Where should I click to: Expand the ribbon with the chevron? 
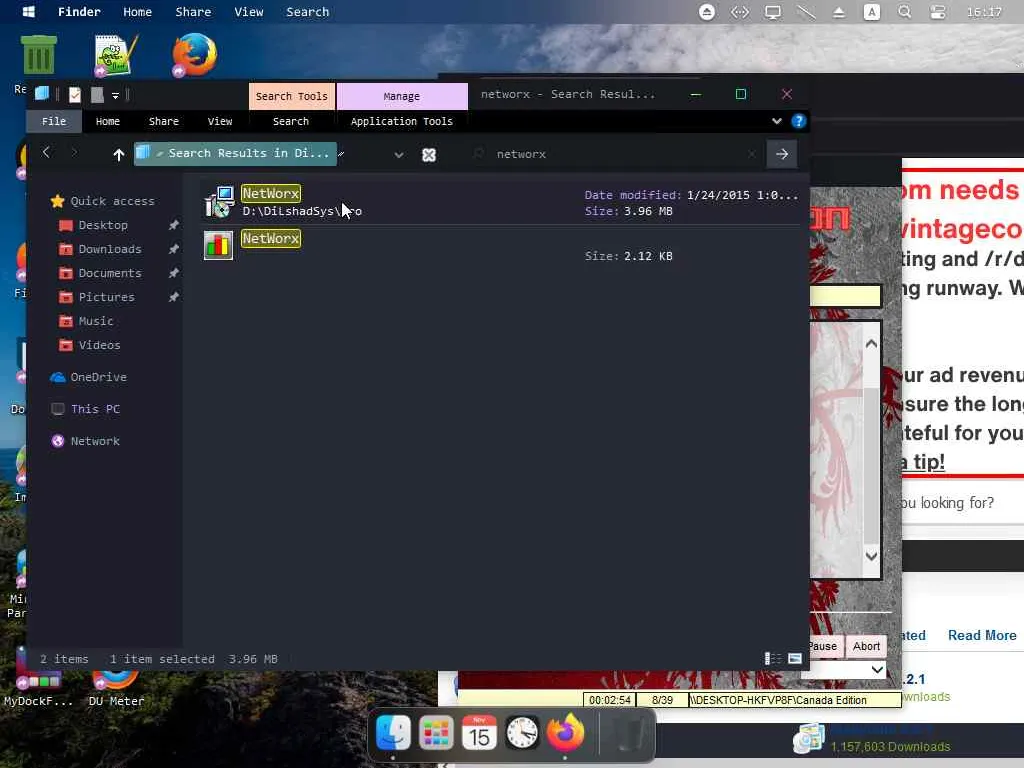coord(776,121)
